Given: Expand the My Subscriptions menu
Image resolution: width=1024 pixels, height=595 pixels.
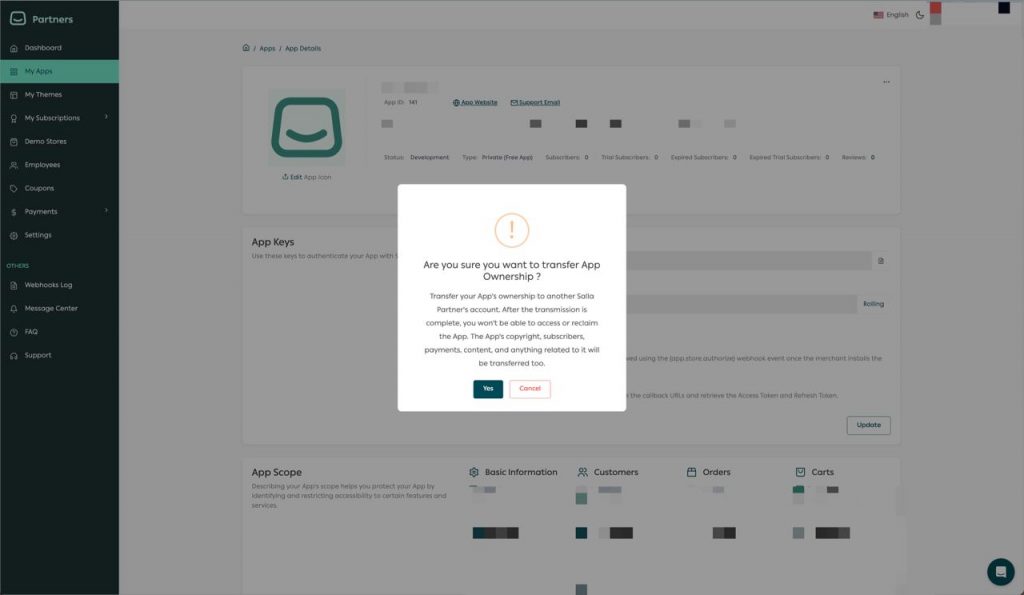Looking at the screenshot, I should coord(55,117).
